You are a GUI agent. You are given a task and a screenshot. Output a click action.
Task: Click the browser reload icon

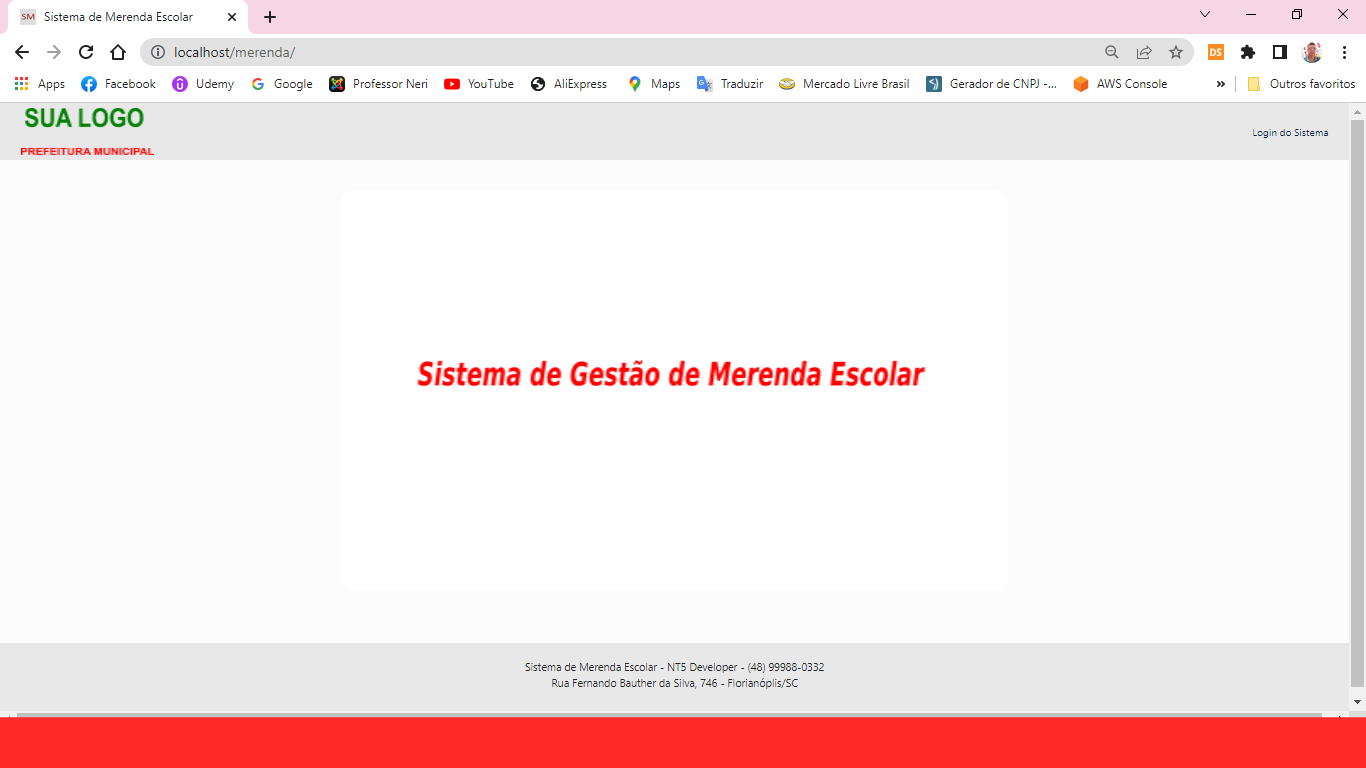point(86,52)
